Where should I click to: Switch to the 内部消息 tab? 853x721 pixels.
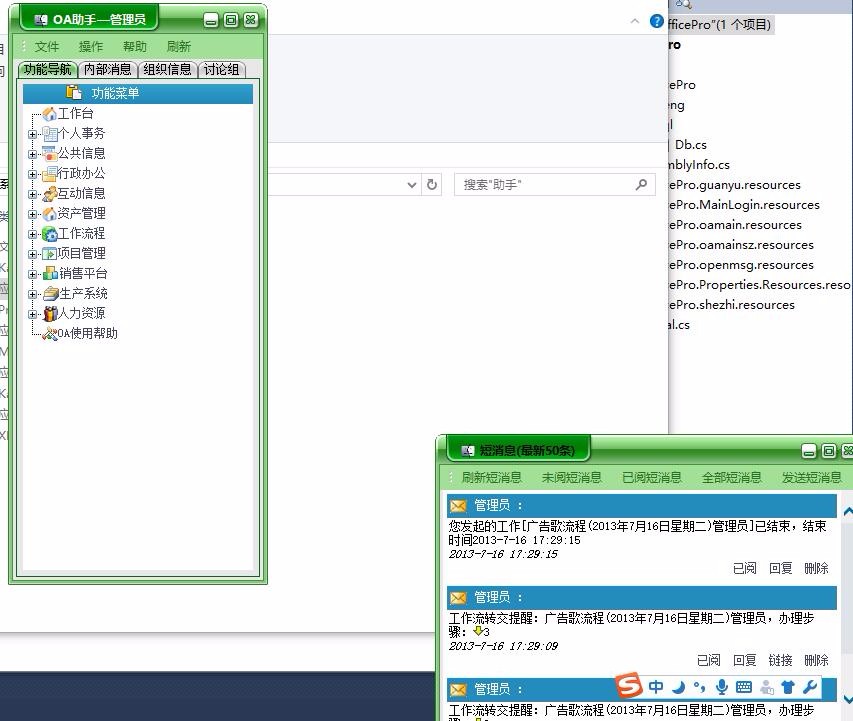tap(108, 69)
